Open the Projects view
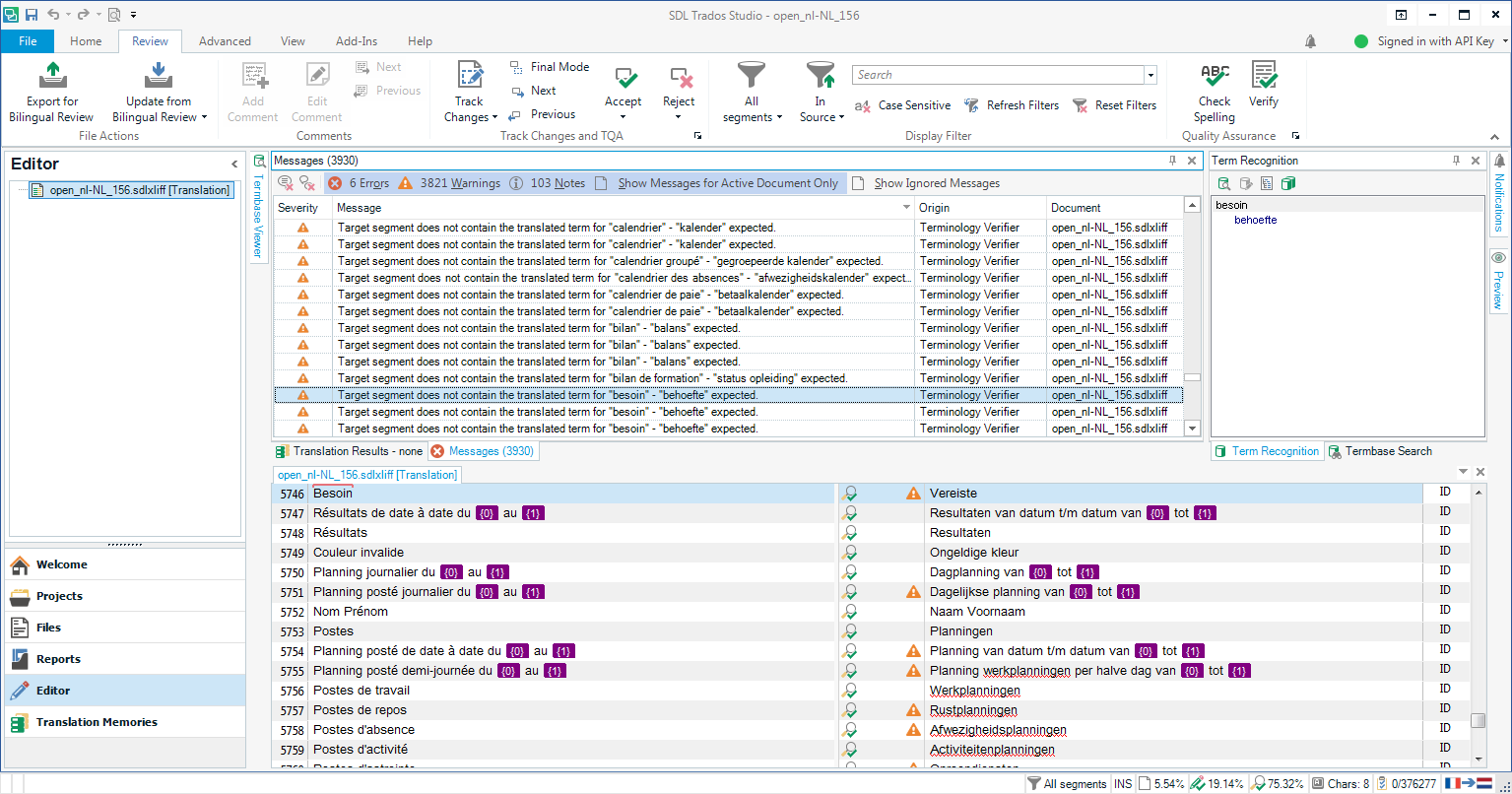The height and width of the screenshot is (794, 1512). point(125,596)
